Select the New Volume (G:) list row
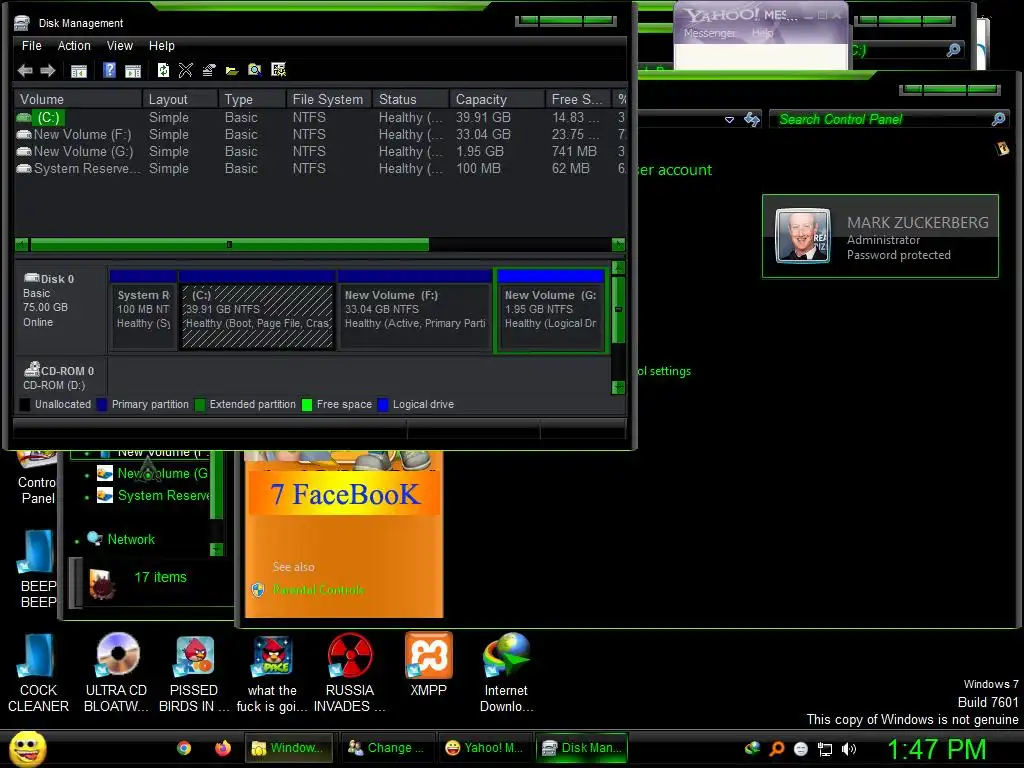 pos(320,152)
